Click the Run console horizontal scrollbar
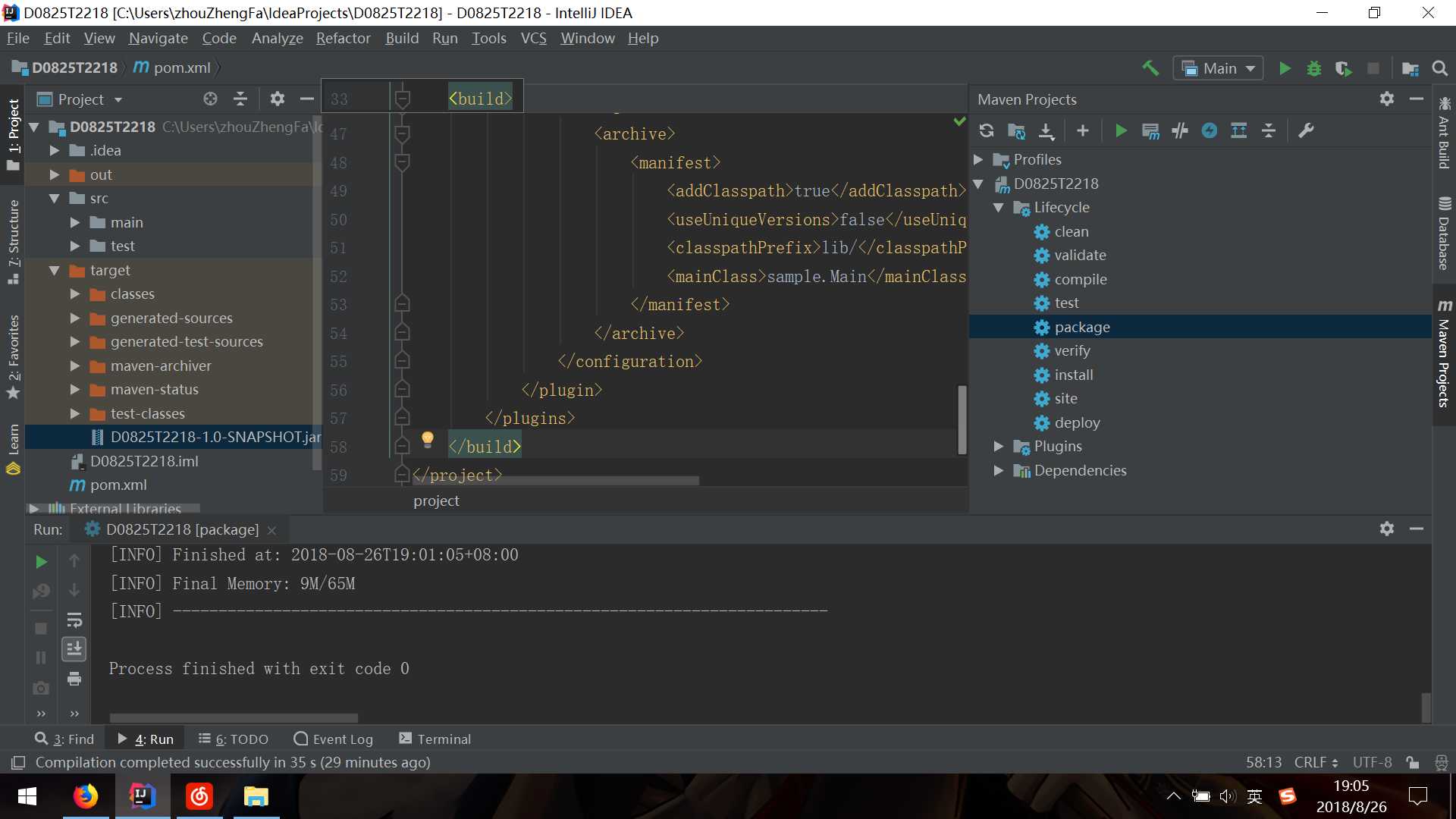 tap(234, 717)
